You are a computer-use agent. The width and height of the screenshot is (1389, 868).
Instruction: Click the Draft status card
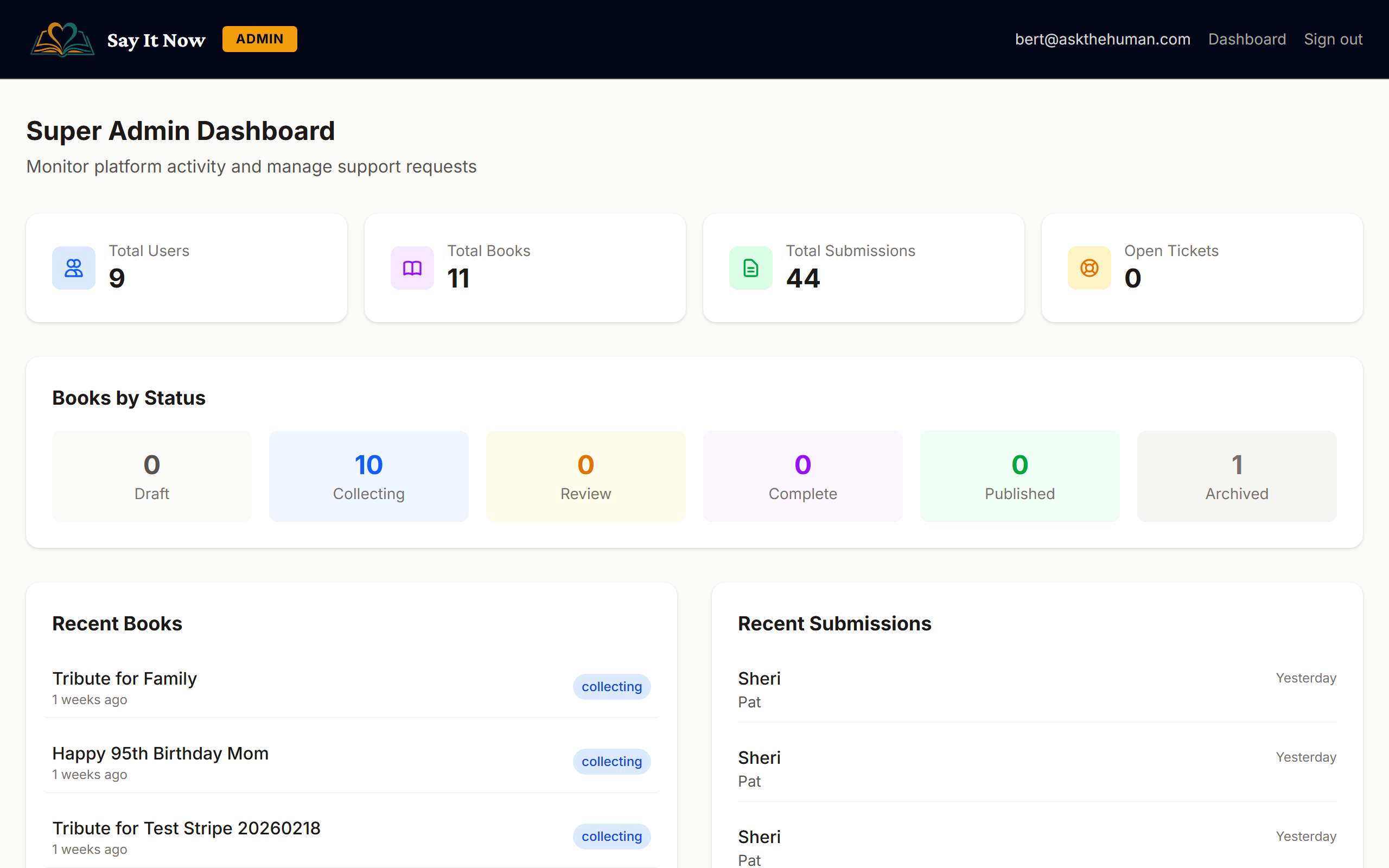click(151, 476)
